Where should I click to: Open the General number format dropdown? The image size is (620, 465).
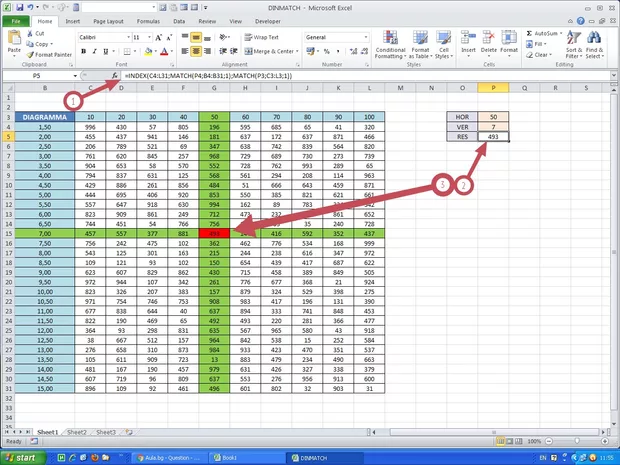tap(366, 37)
